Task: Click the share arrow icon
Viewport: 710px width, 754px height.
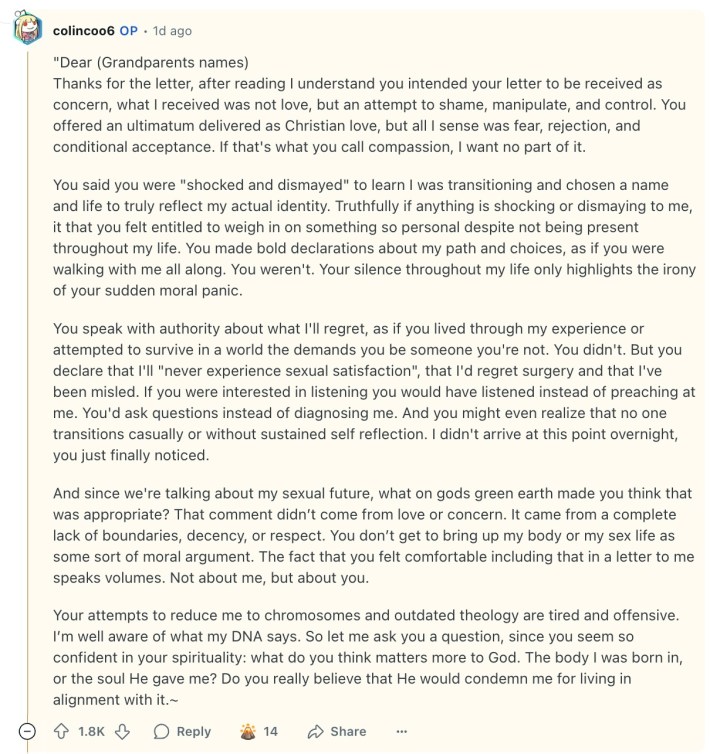Action: 314,731
